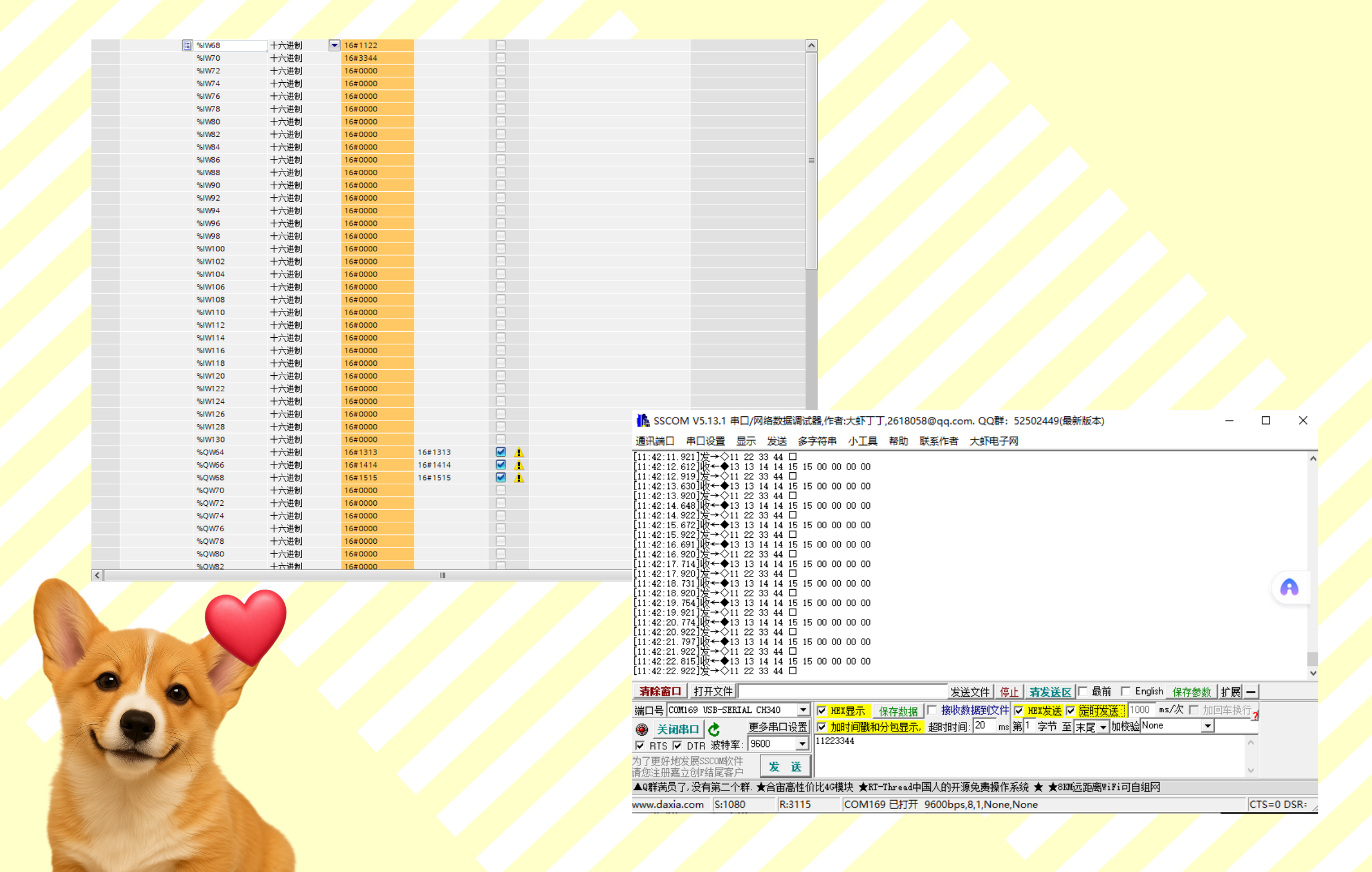
Task: Click the red question mark help icon
Action: (x=1255, y=716)
